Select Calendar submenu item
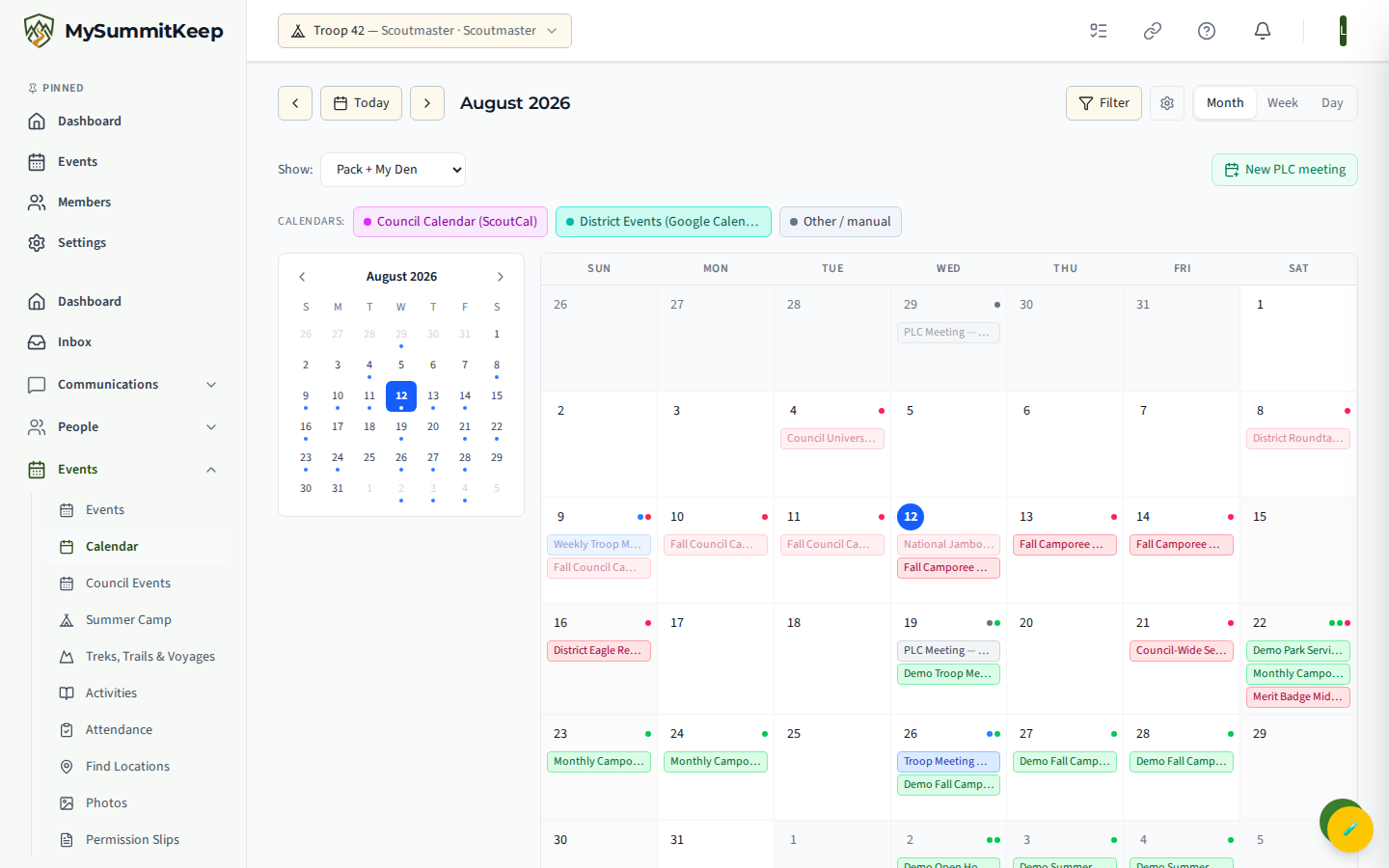The height and width of the screenshot is (868, 1389). tap(139, 547)
